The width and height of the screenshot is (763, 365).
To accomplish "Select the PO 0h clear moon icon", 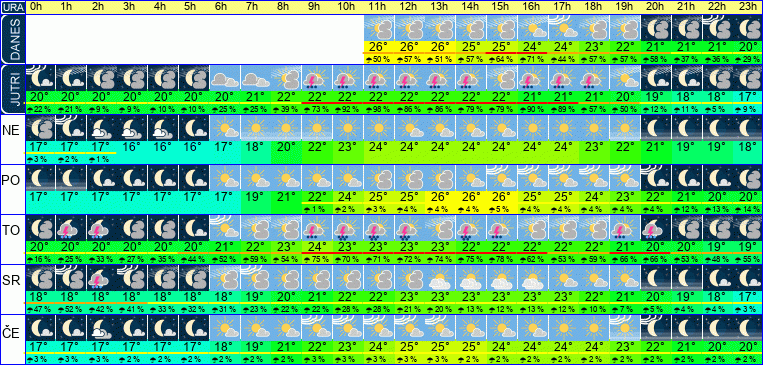I will (x=40, y=178).
